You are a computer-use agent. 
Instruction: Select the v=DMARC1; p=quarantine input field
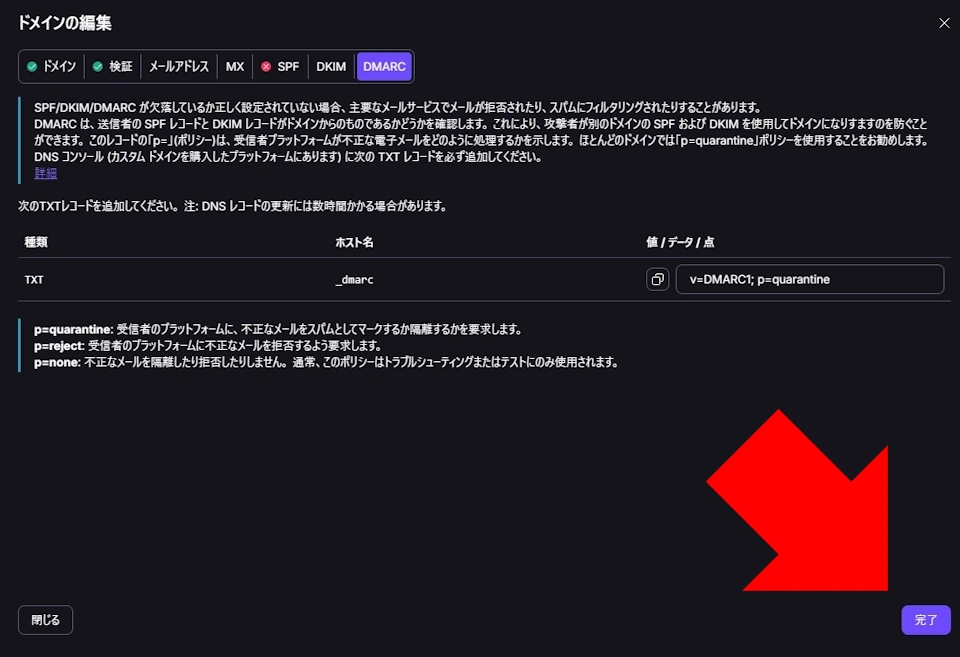tap(810, 279)
